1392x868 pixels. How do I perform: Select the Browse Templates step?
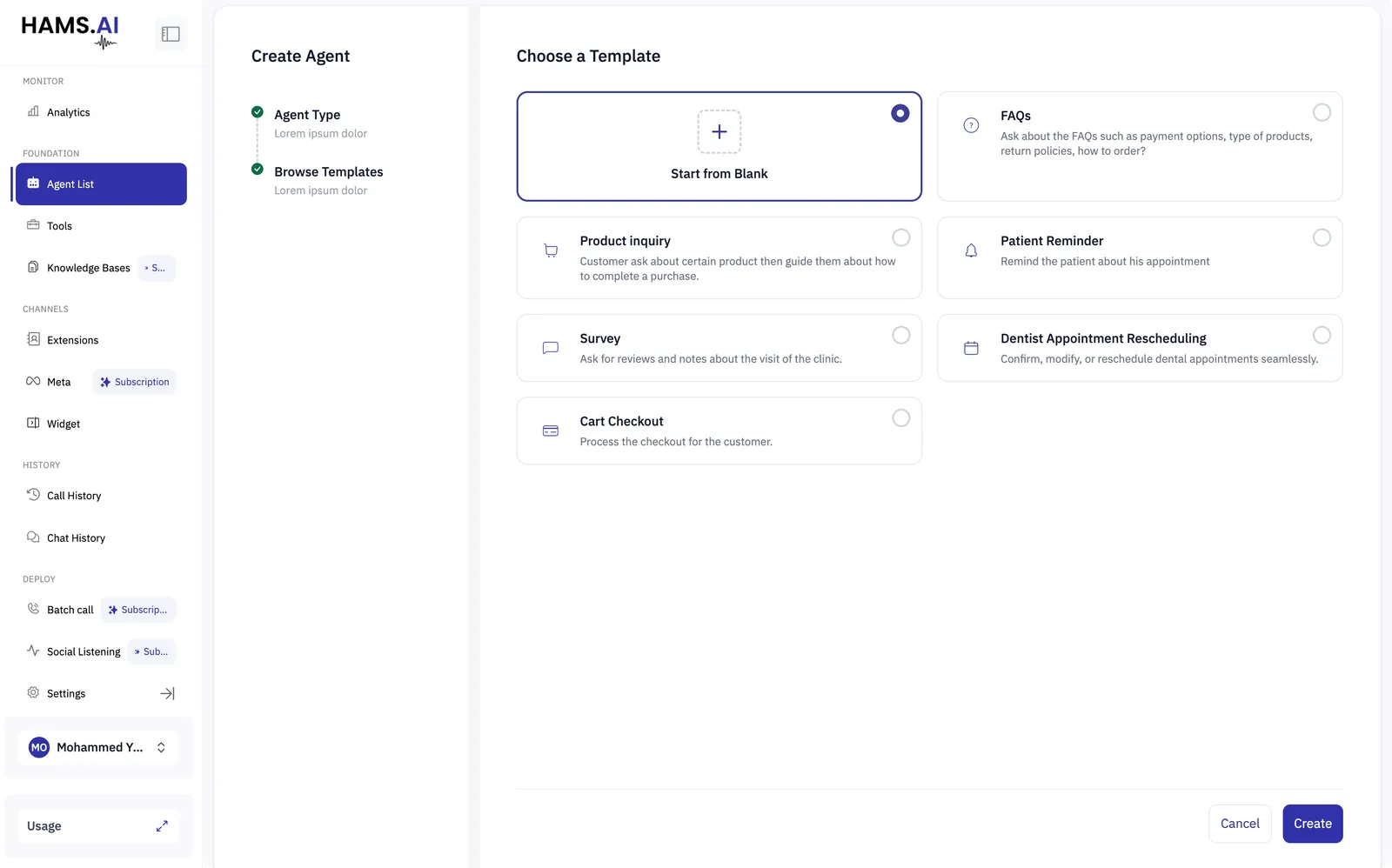point(328,172)
